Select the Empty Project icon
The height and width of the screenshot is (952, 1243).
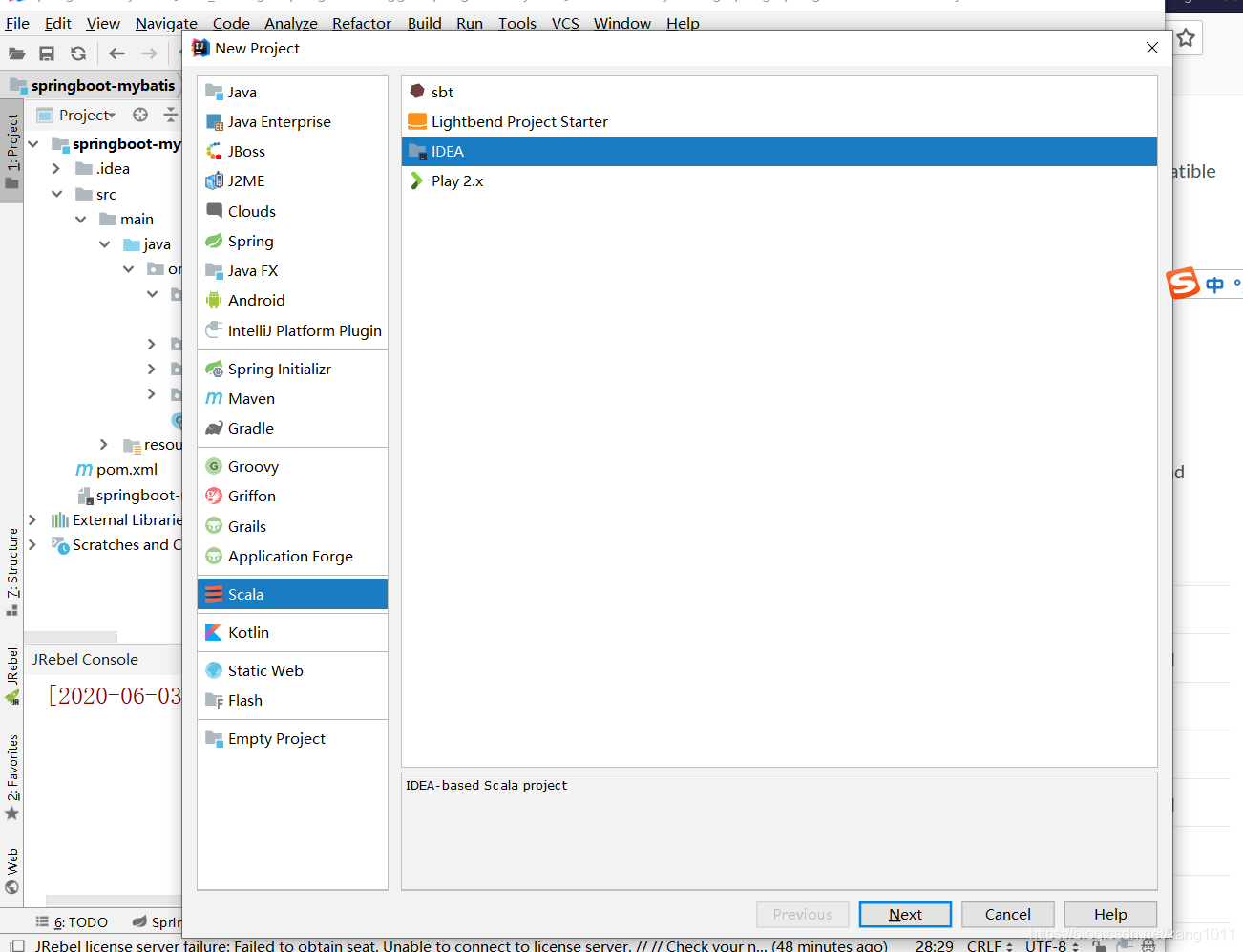[x=214, y=738]
